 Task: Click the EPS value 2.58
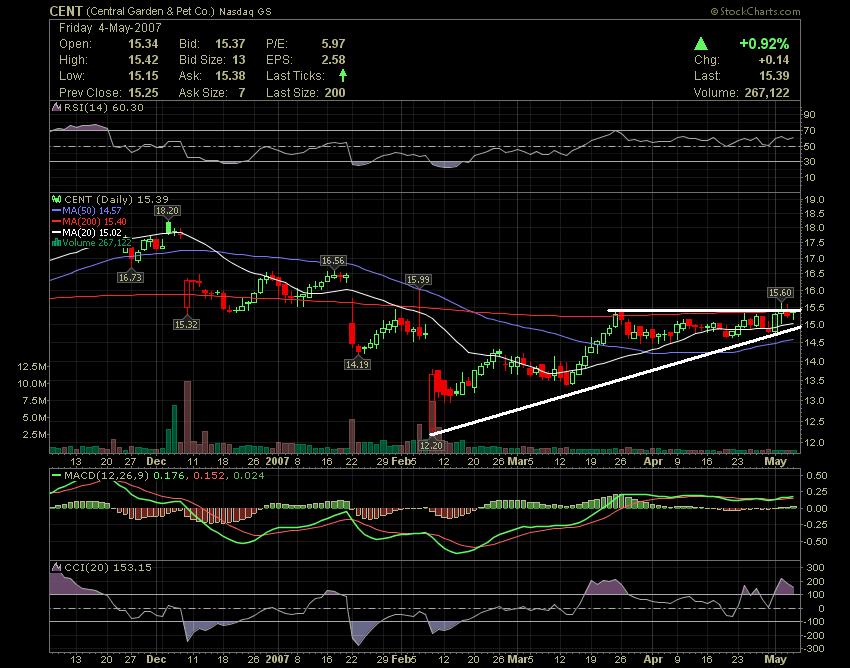[333, 60]
